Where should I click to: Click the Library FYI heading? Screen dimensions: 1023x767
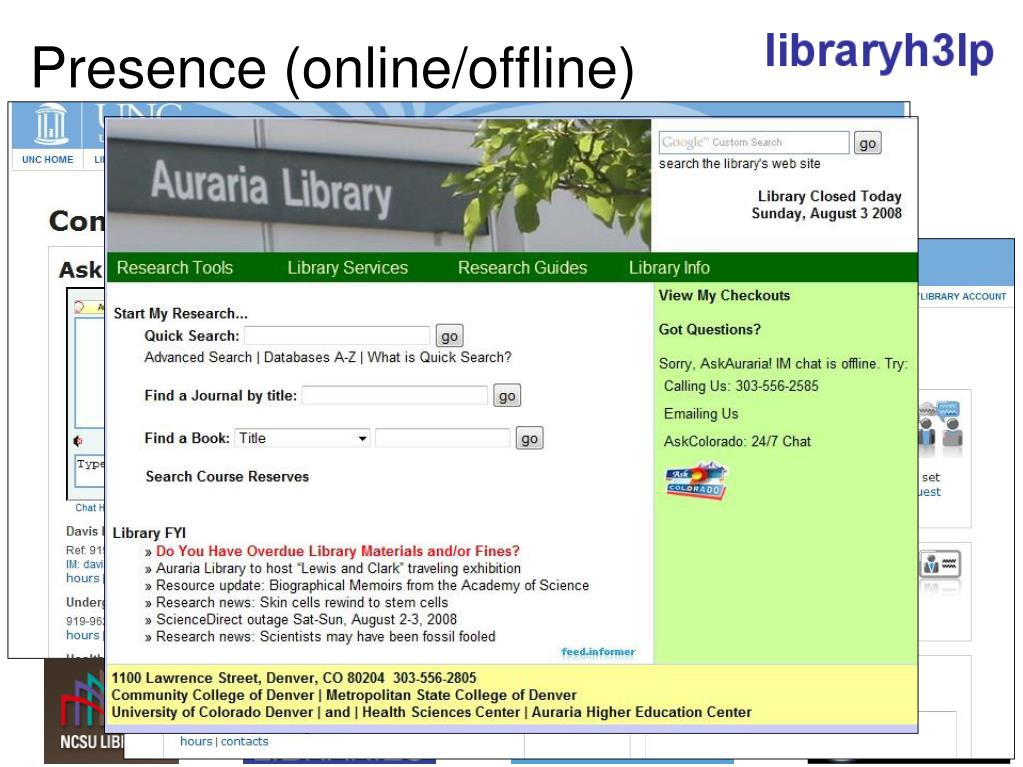[149, 533]
